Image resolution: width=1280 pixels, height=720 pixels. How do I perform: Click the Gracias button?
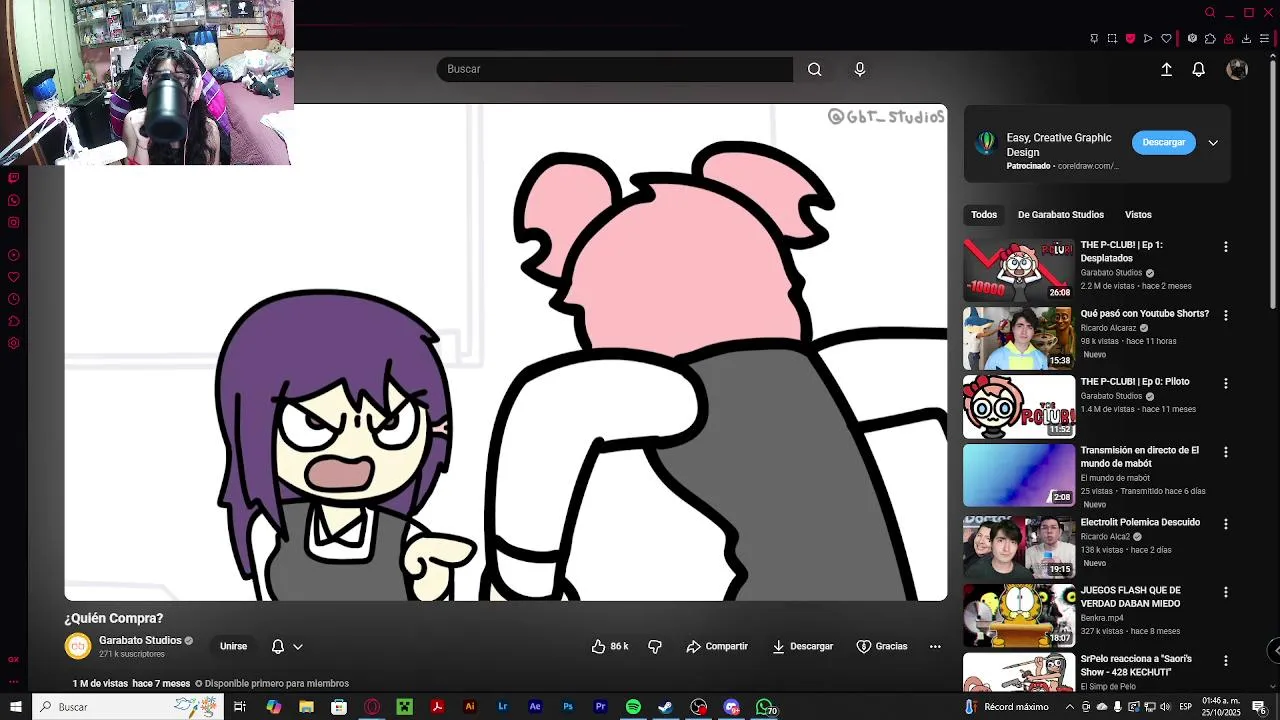882,646
